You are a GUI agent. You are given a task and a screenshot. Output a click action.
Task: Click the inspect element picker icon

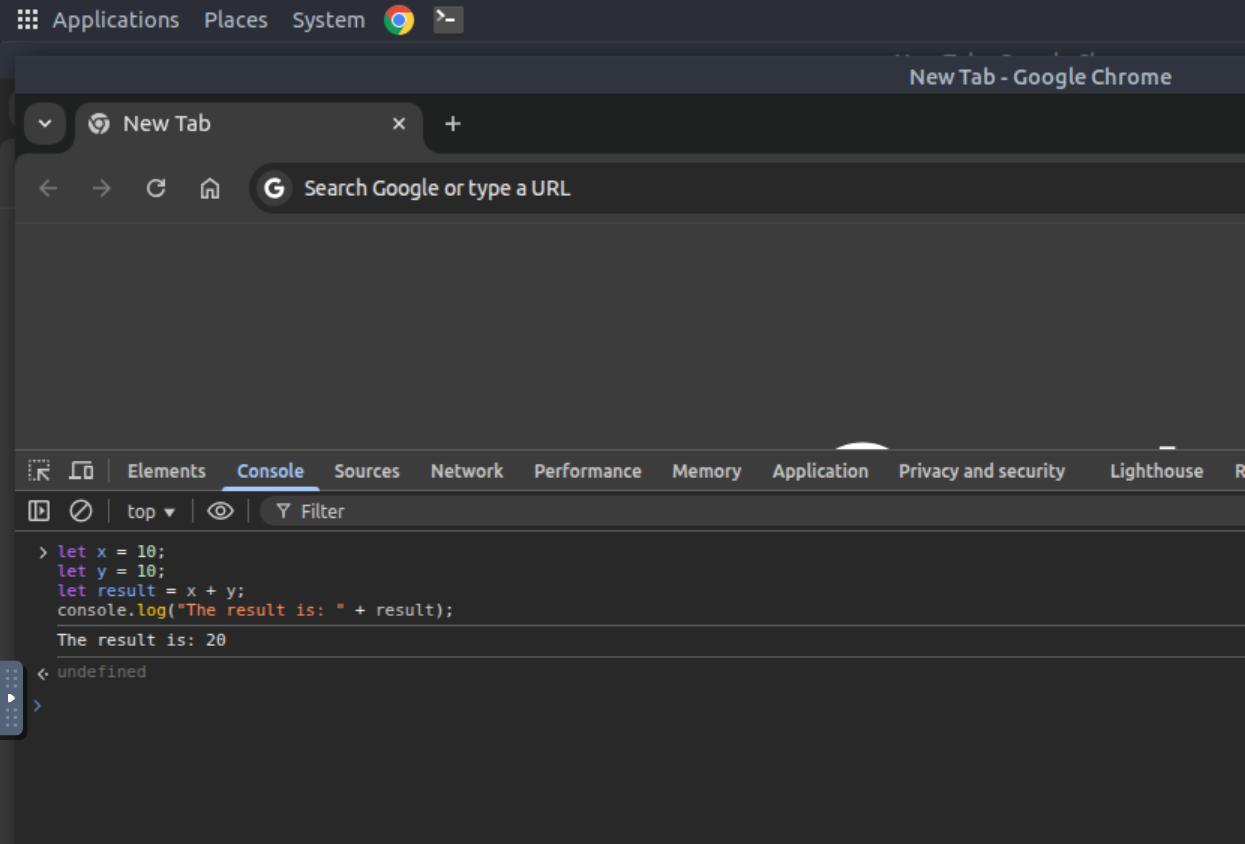click(39, 471)
